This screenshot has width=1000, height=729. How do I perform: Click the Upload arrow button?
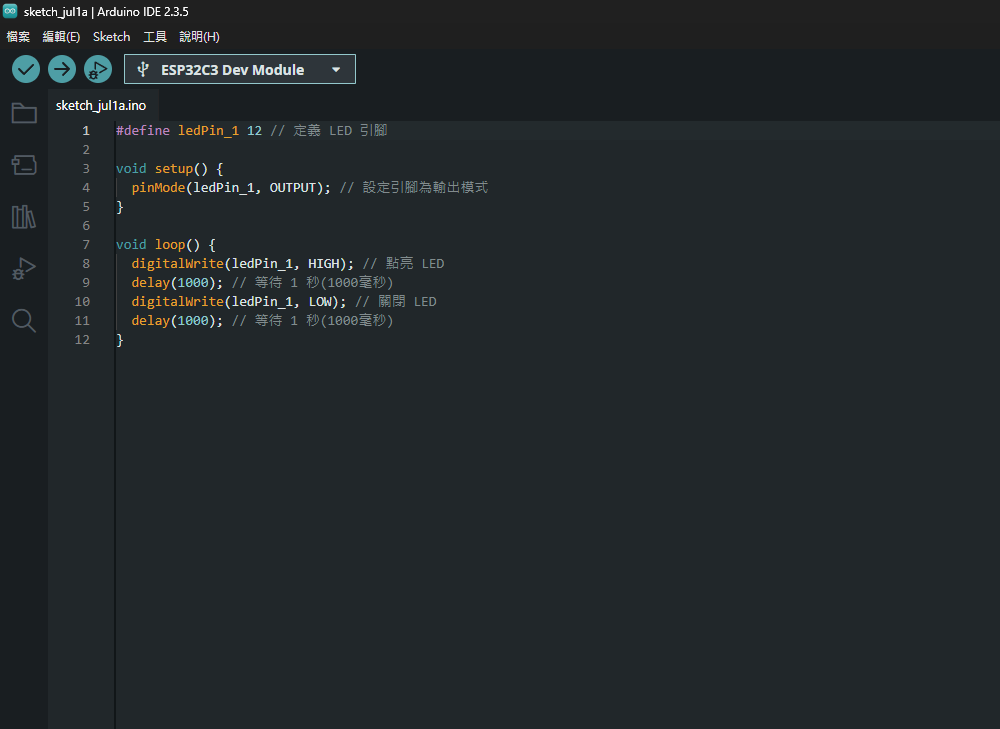[x=62, y=70]
